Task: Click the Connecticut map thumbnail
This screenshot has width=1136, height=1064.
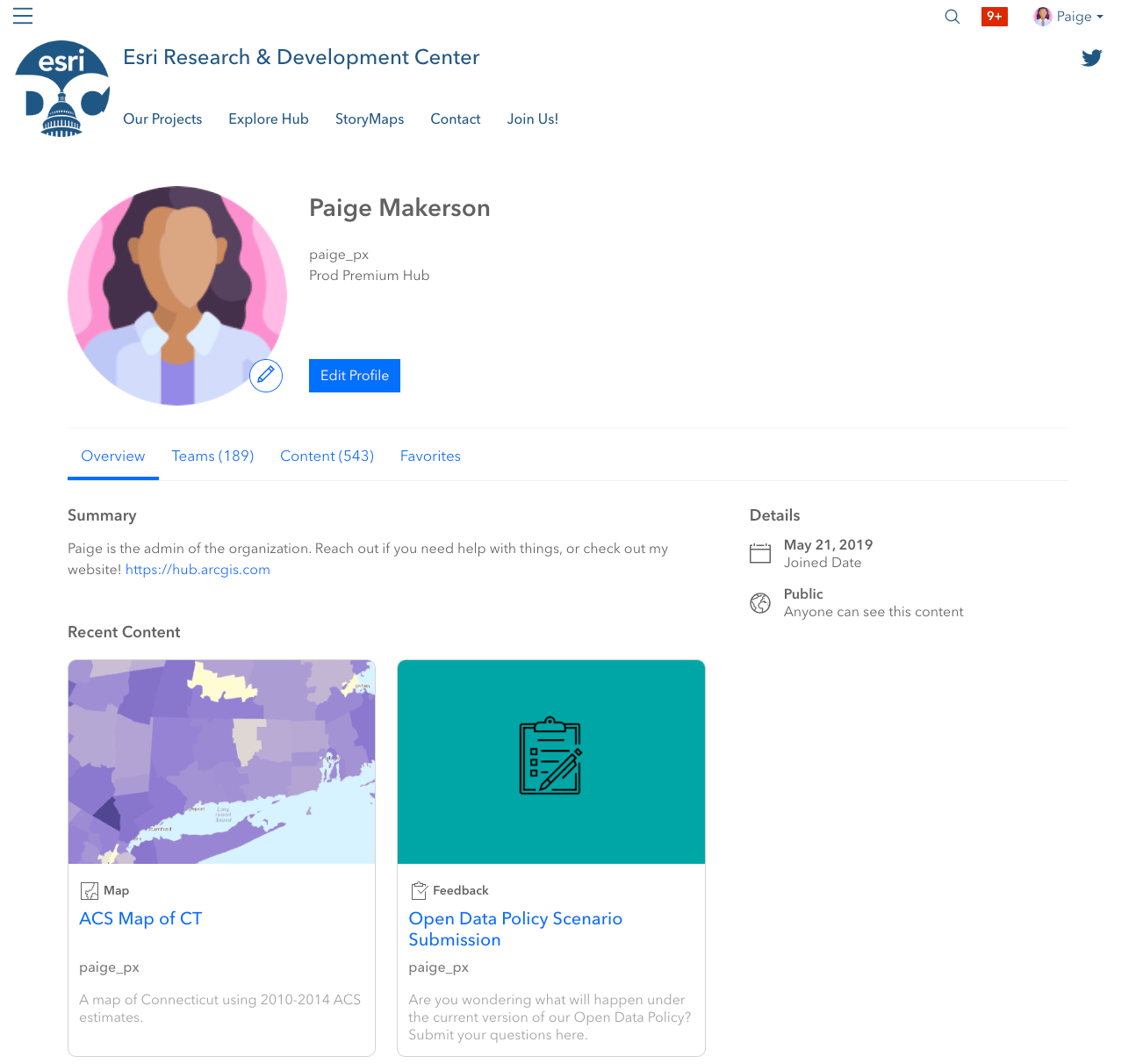Action: [222, 762]
